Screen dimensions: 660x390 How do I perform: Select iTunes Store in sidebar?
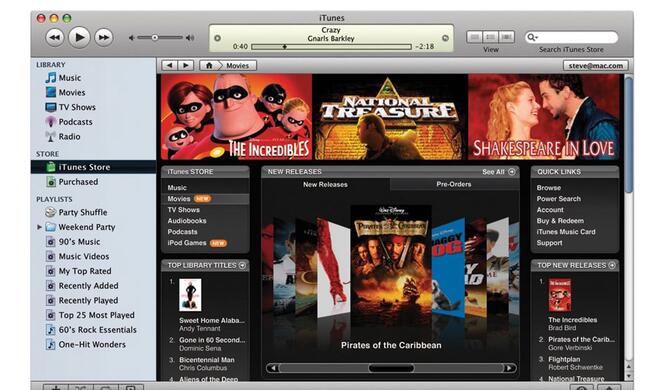[93, 167]
